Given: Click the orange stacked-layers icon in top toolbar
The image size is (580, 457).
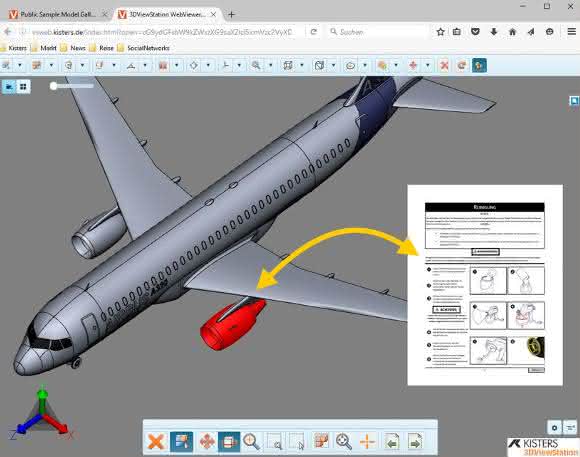Looking at the screenshot, I should [x=382, y=65].
